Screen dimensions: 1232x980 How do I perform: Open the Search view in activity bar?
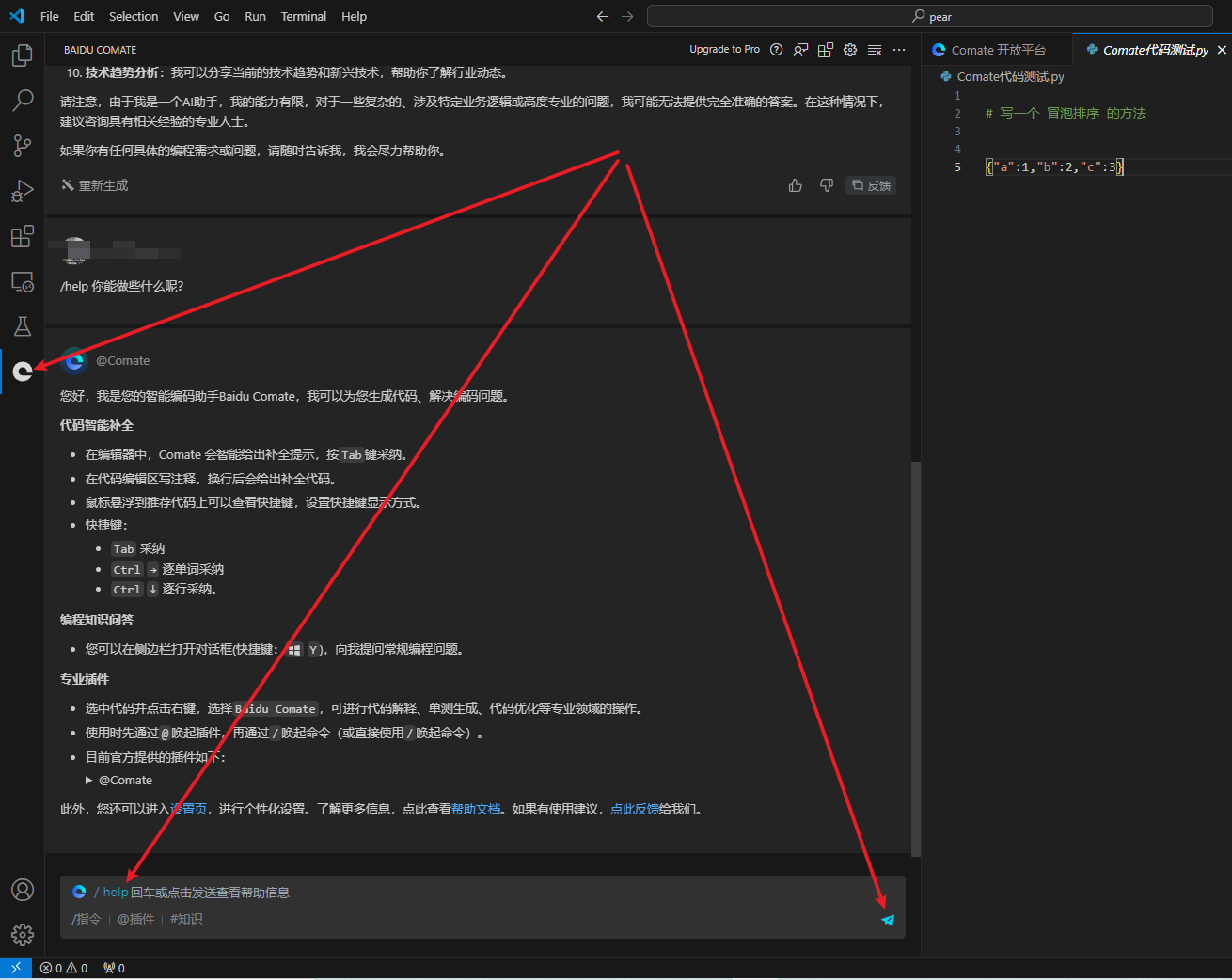point(23,100)
